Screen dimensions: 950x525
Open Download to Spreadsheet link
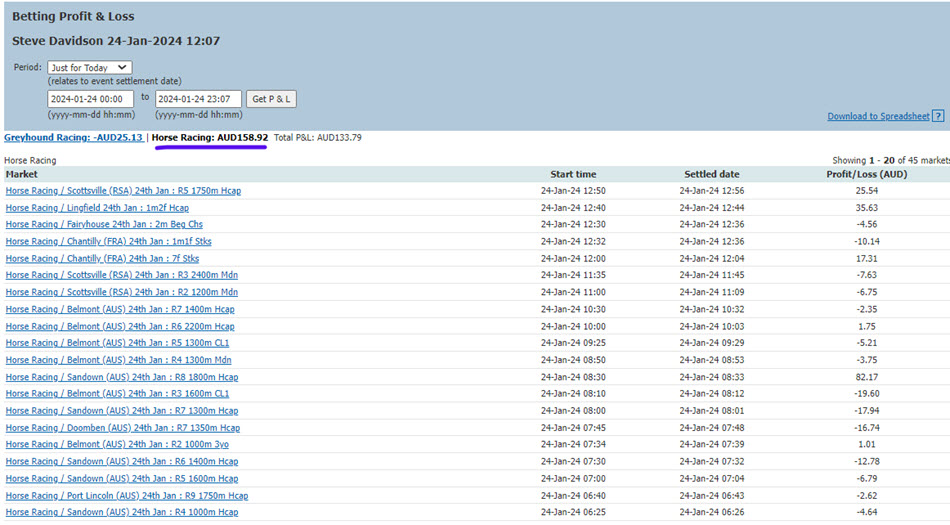[878, 116]
